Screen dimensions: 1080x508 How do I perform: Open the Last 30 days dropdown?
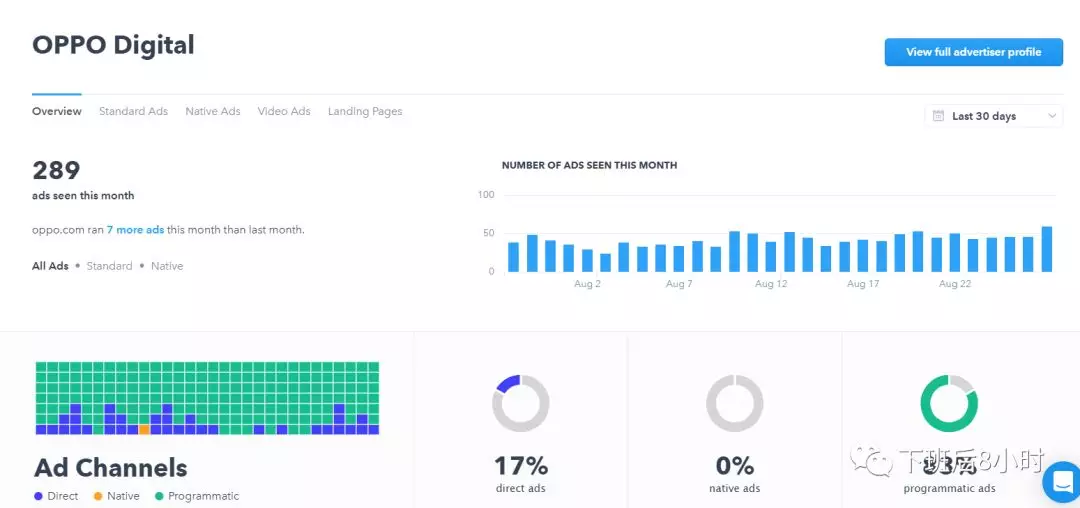point(993,116)
